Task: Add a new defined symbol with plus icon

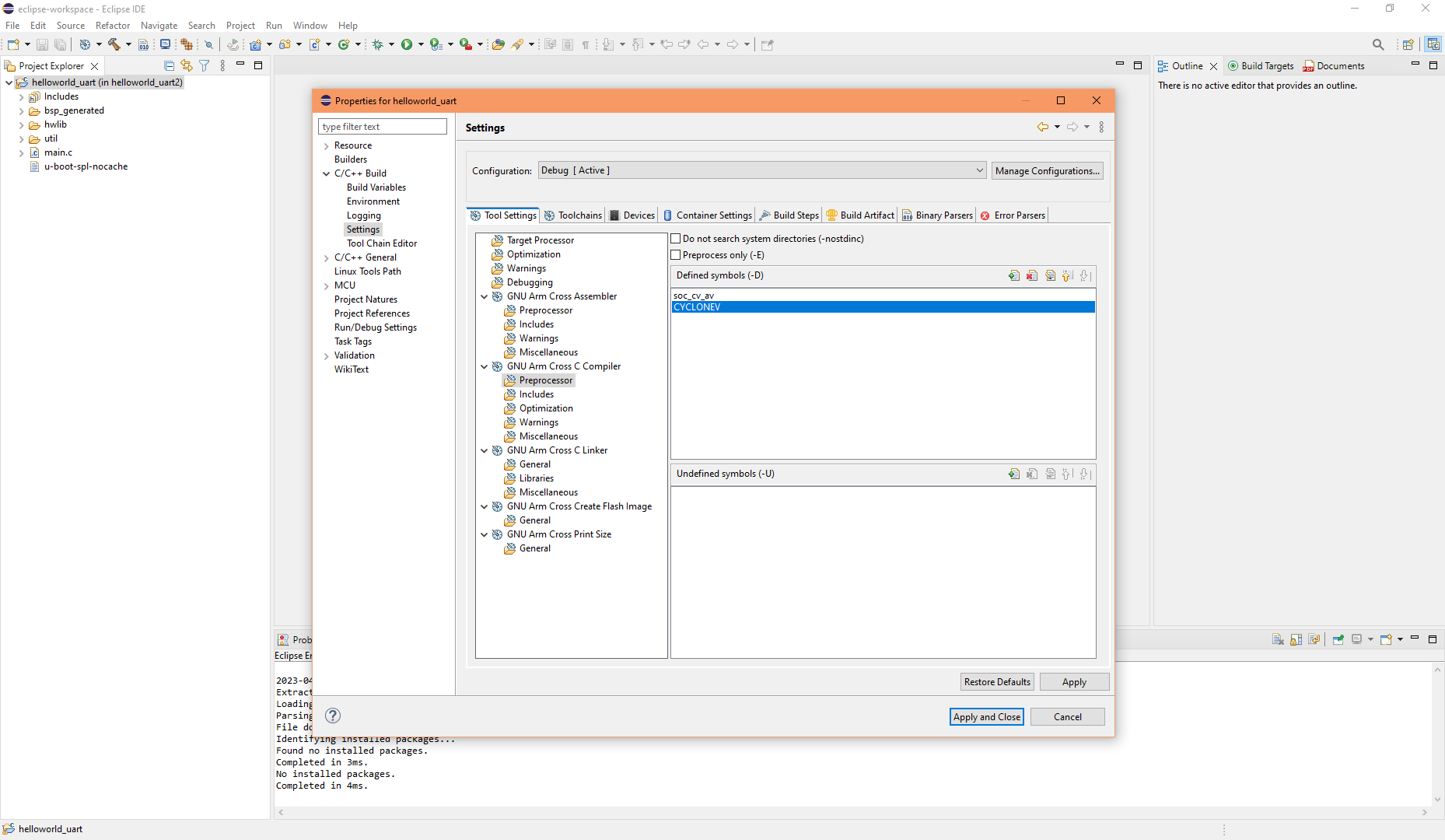Action: click(x=1014, y=275)
